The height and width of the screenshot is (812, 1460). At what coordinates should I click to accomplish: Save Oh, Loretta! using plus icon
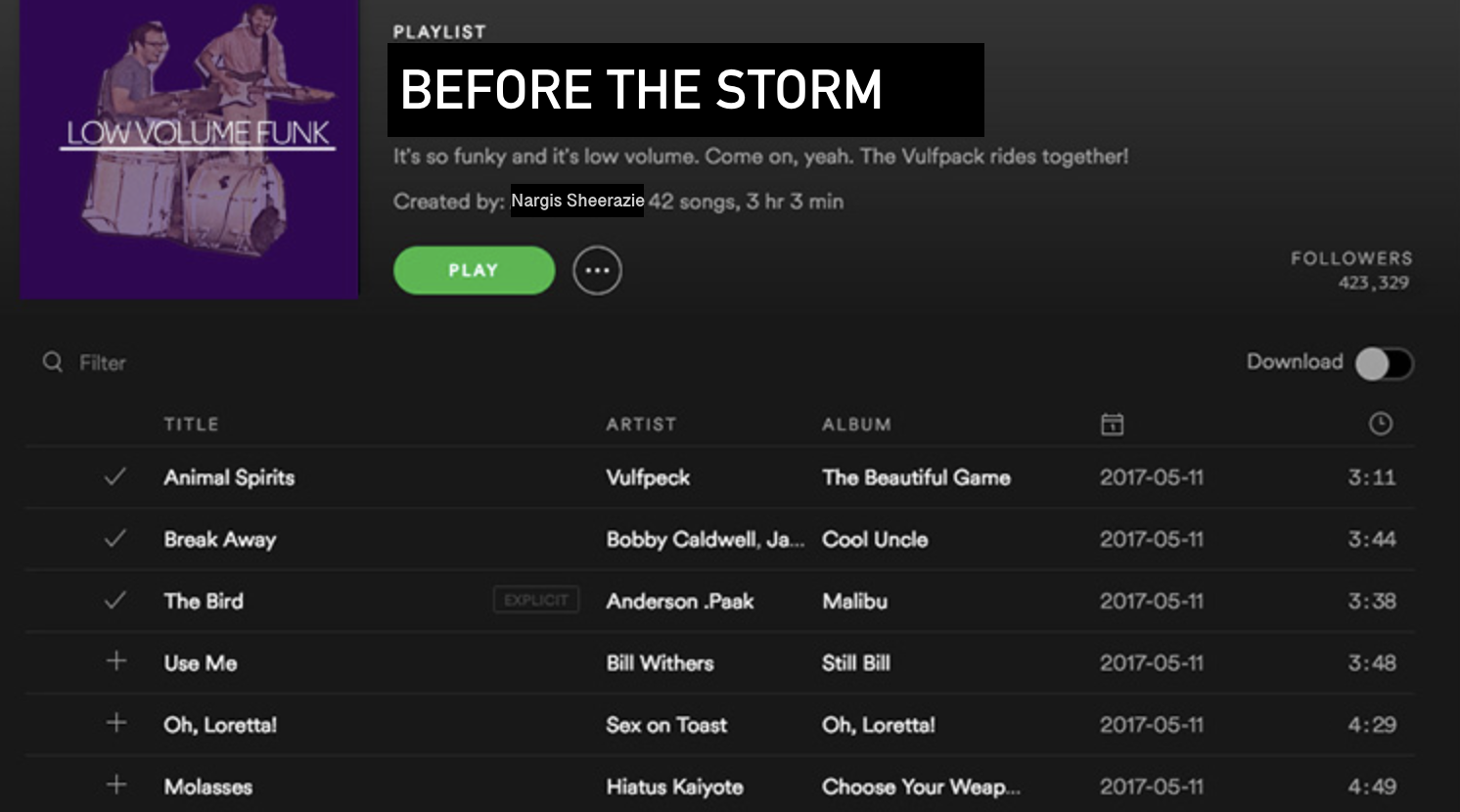click(x=115, y=723)
